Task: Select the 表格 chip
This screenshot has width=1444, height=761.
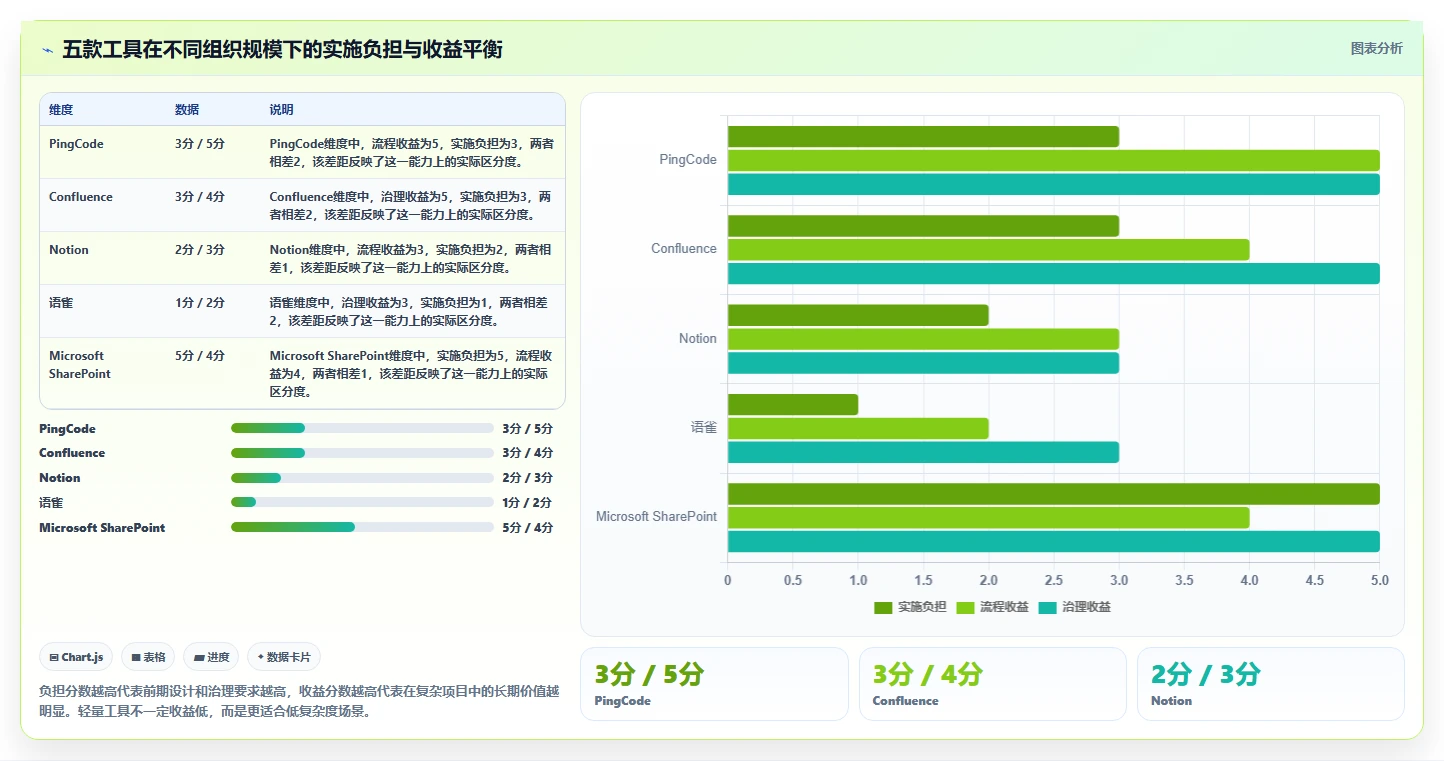Action: coord(148,657)
